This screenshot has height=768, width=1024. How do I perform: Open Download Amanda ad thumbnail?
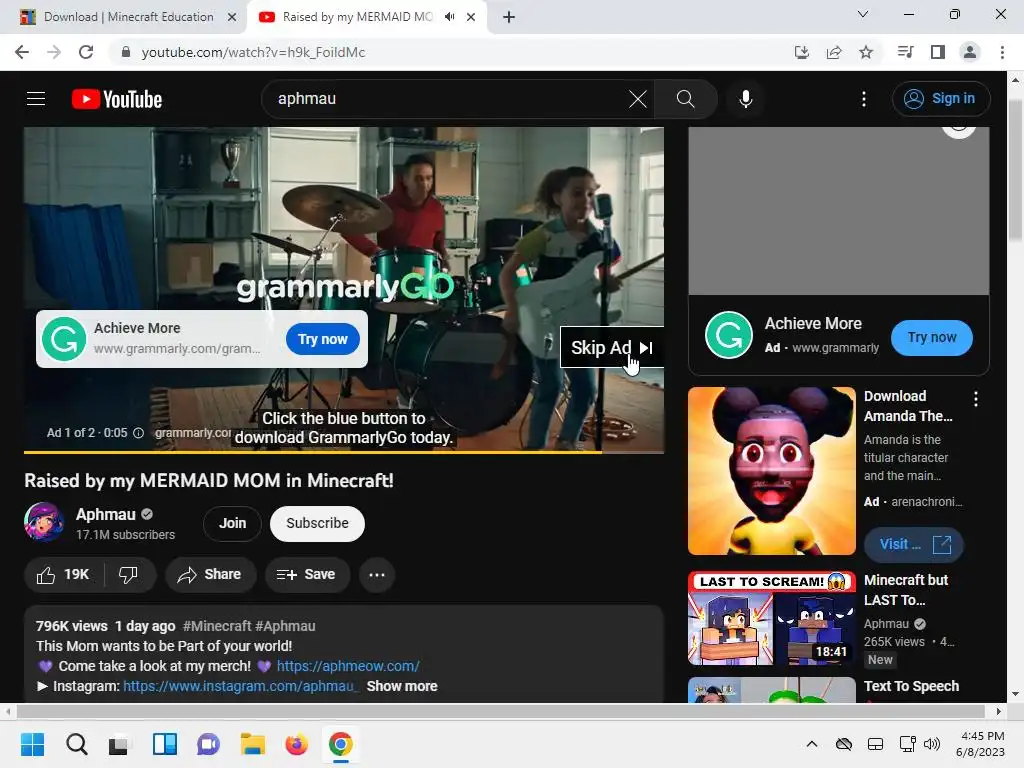click(x=771, y=471)
